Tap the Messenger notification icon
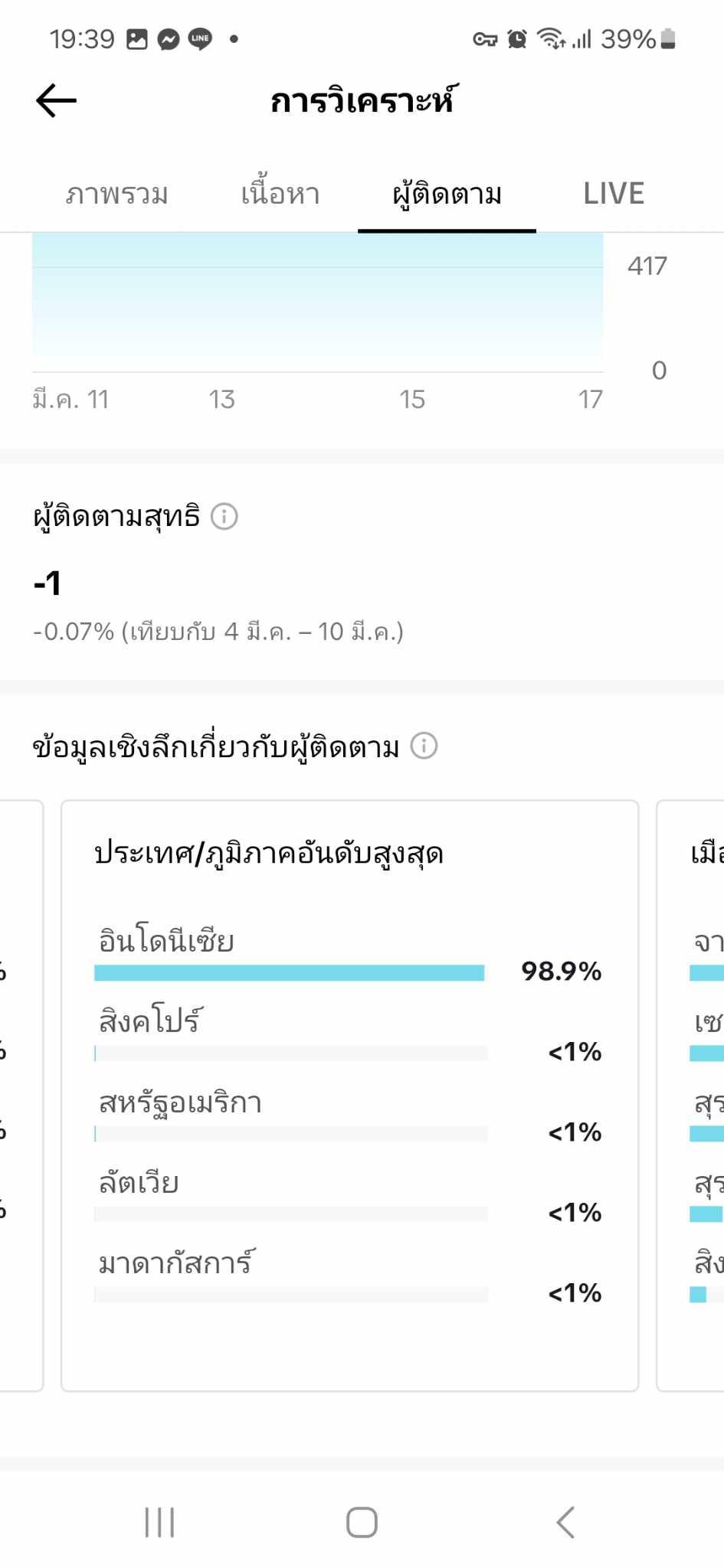 point(168,39)
